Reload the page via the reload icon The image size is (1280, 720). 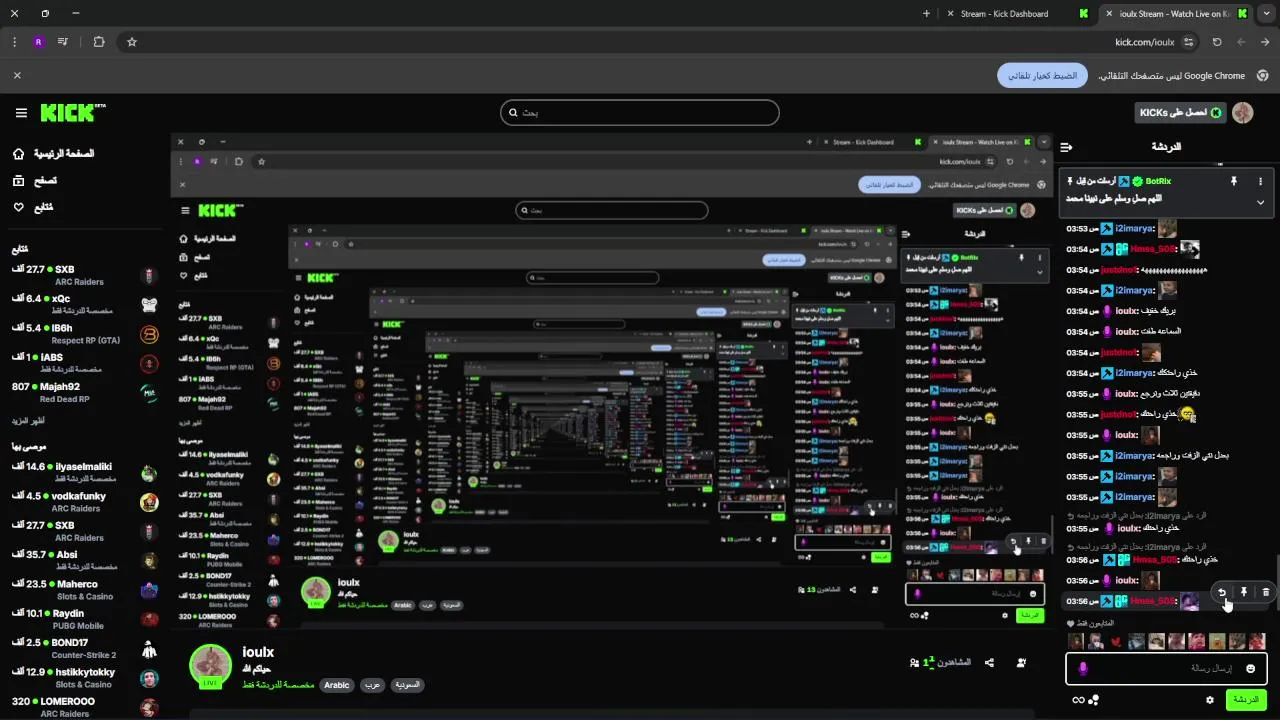click(1217, 42)
